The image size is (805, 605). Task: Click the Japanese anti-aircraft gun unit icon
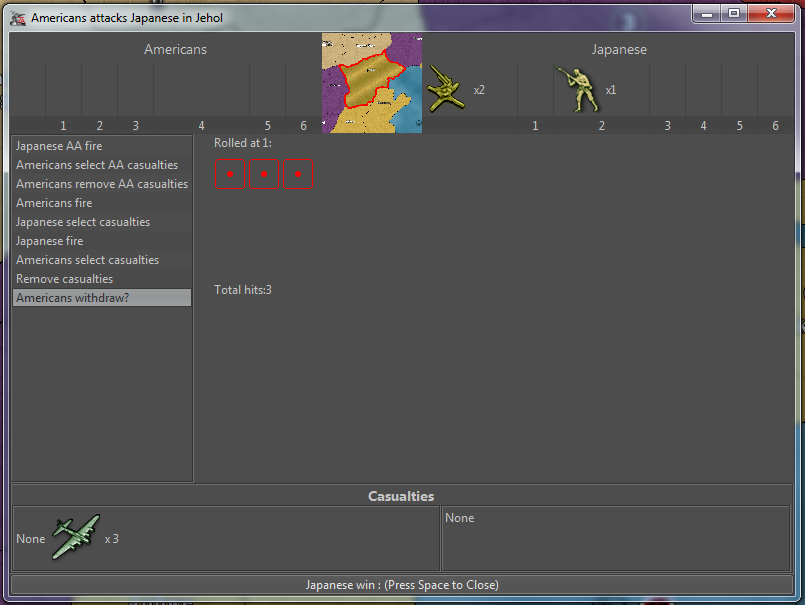pyautogui.click(x=446, y=90)
